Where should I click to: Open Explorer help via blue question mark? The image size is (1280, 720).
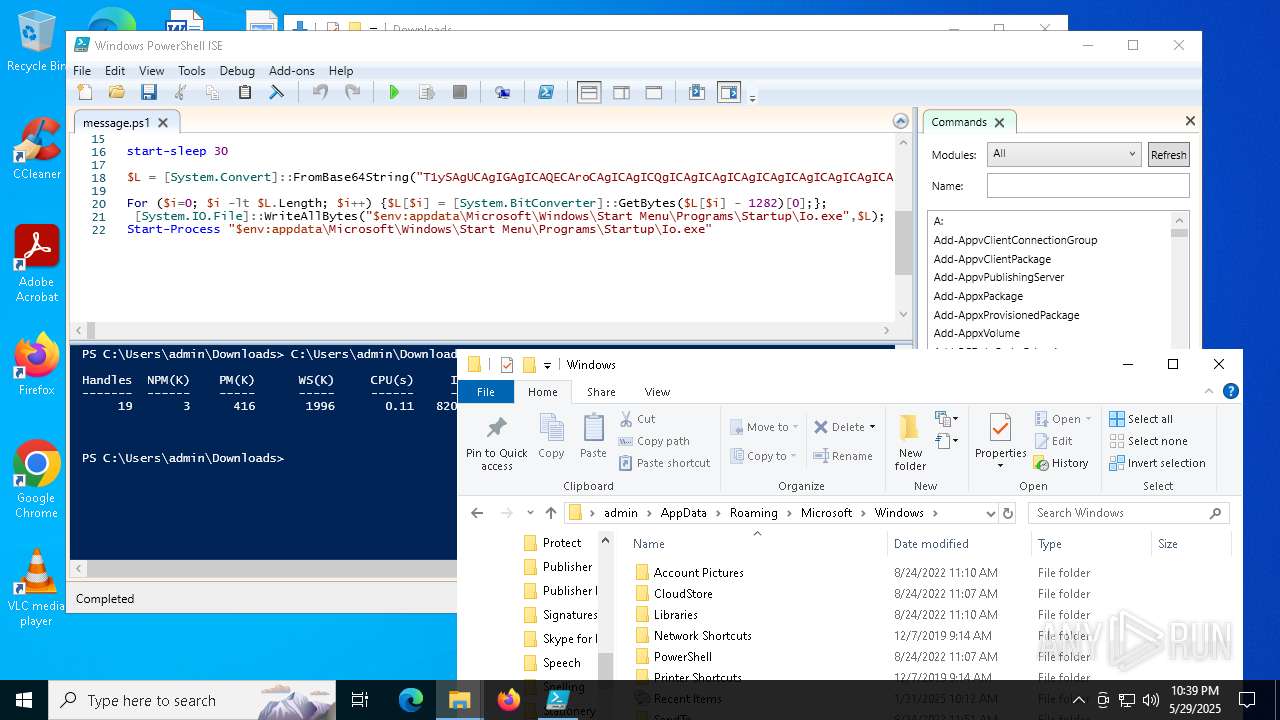click(x=1231, y=391)
